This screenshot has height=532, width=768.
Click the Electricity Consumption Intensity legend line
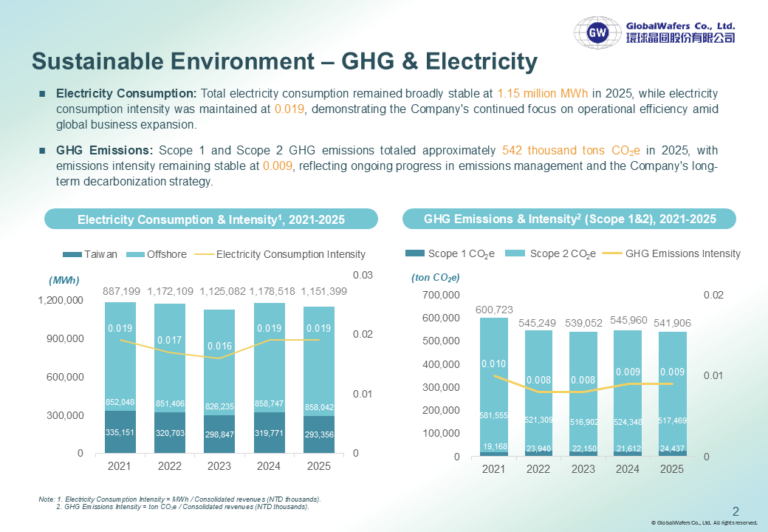(205, 255)
